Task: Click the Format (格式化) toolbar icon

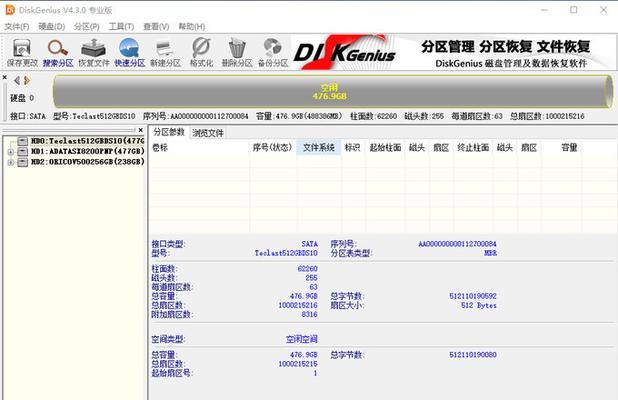Action: coord(201,52)
